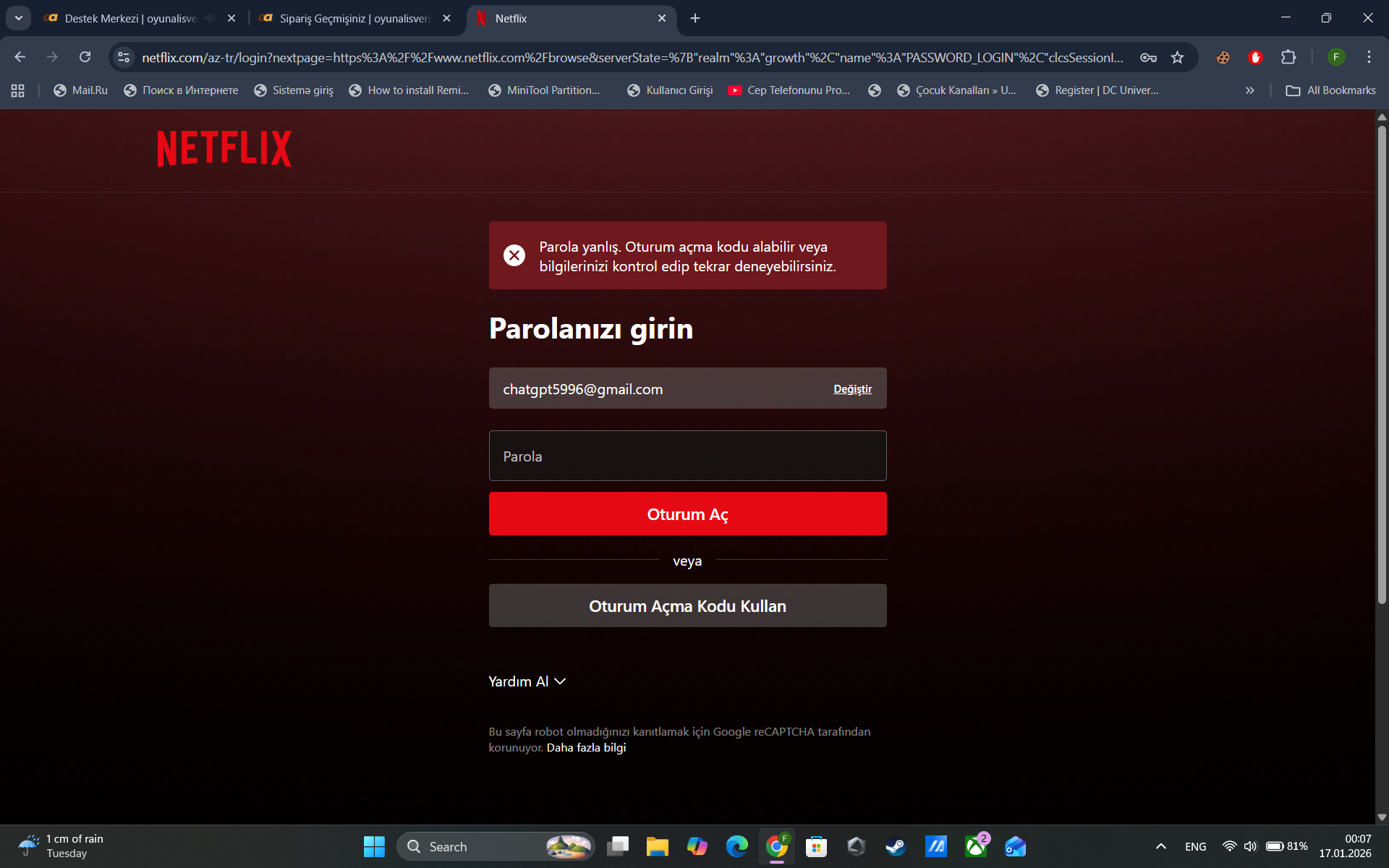Expand the Yardım Al help section
Viewport: 1389px width, 868px height.
coord(527,681)
